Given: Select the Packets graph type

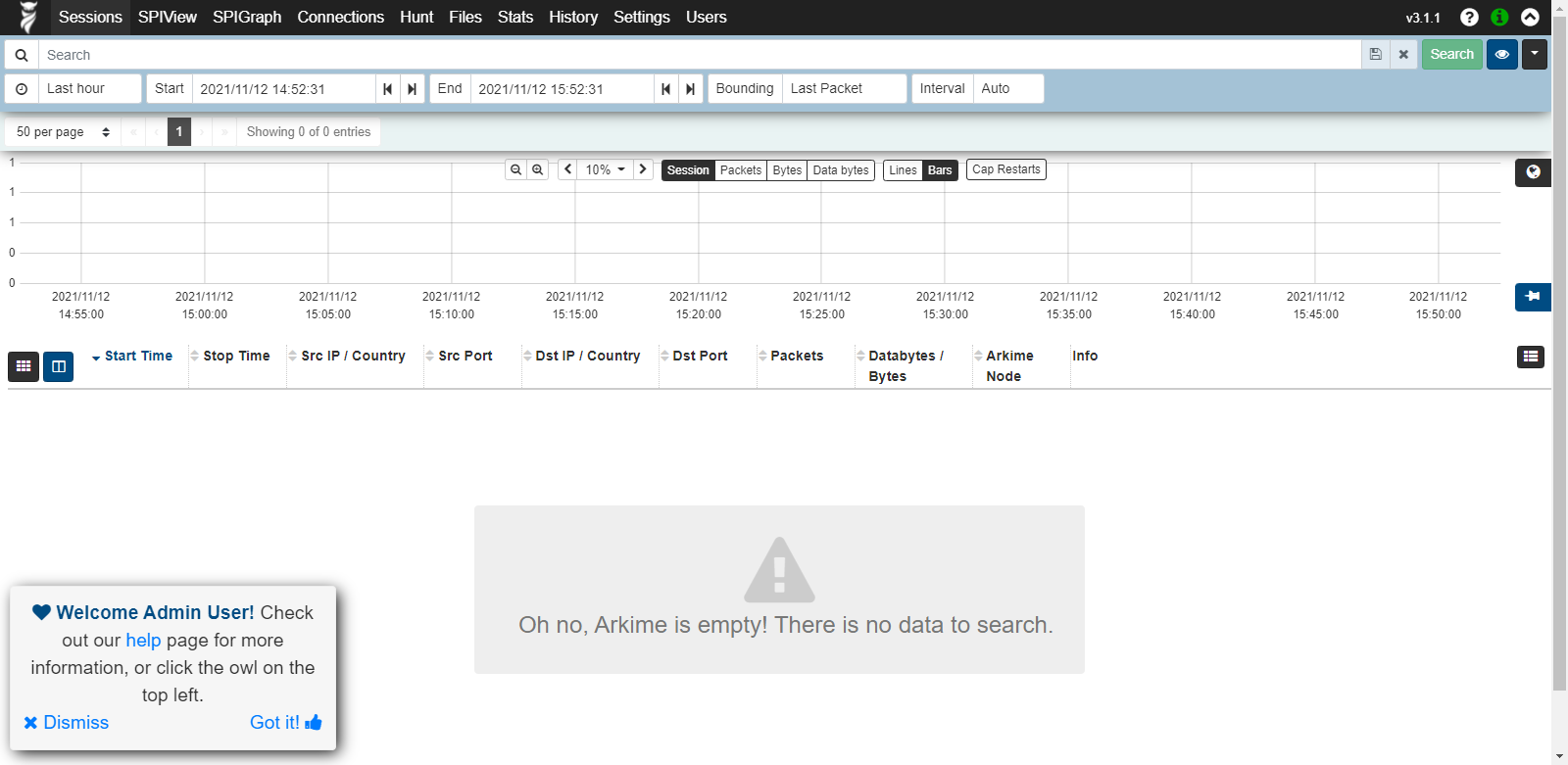Looking at the screenshot, I should (741, 169).
